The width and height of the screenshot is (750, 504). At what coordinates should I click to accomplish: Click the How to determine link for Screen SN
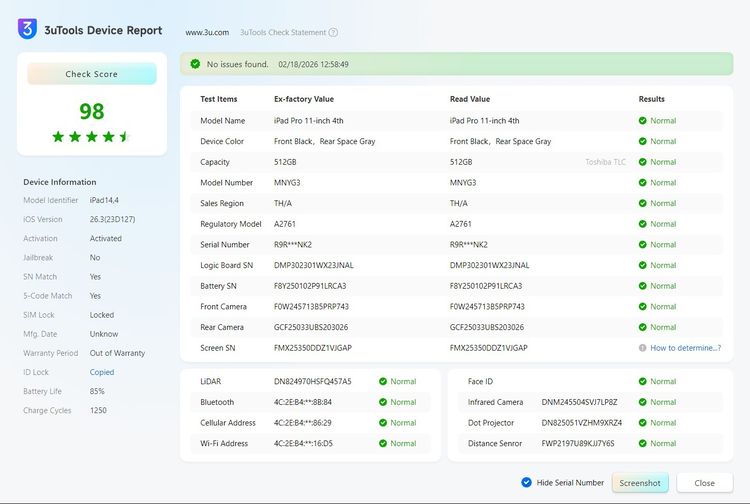point(685,348)
